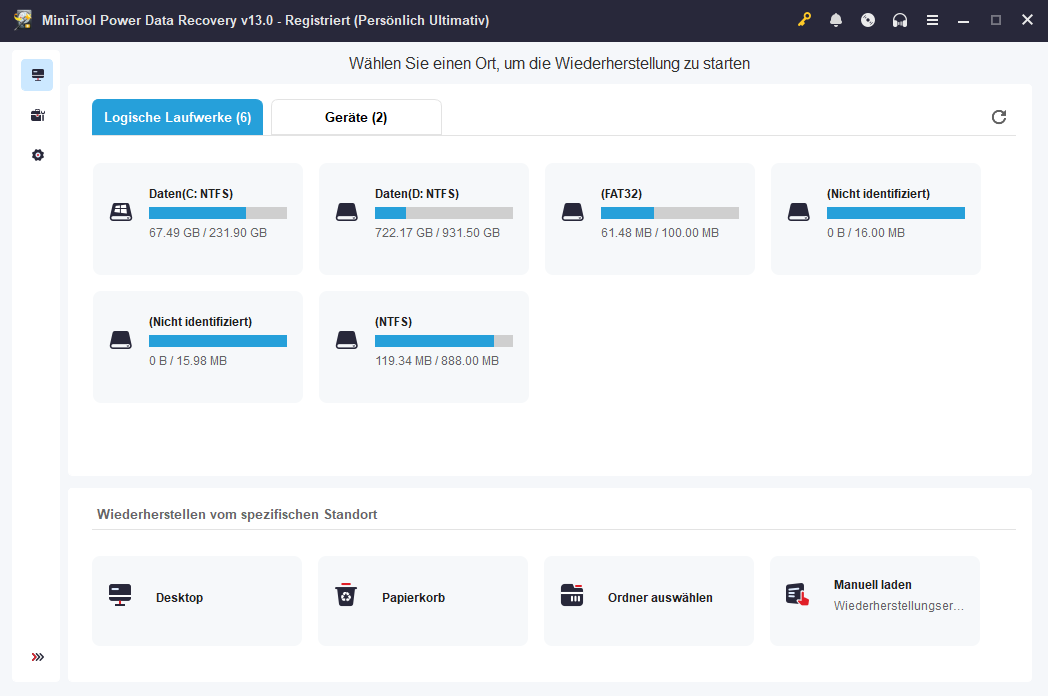1048x696 pixels.
Task: Click usage bar of Daten(D: NTFS)
Action: coord(444,213)
